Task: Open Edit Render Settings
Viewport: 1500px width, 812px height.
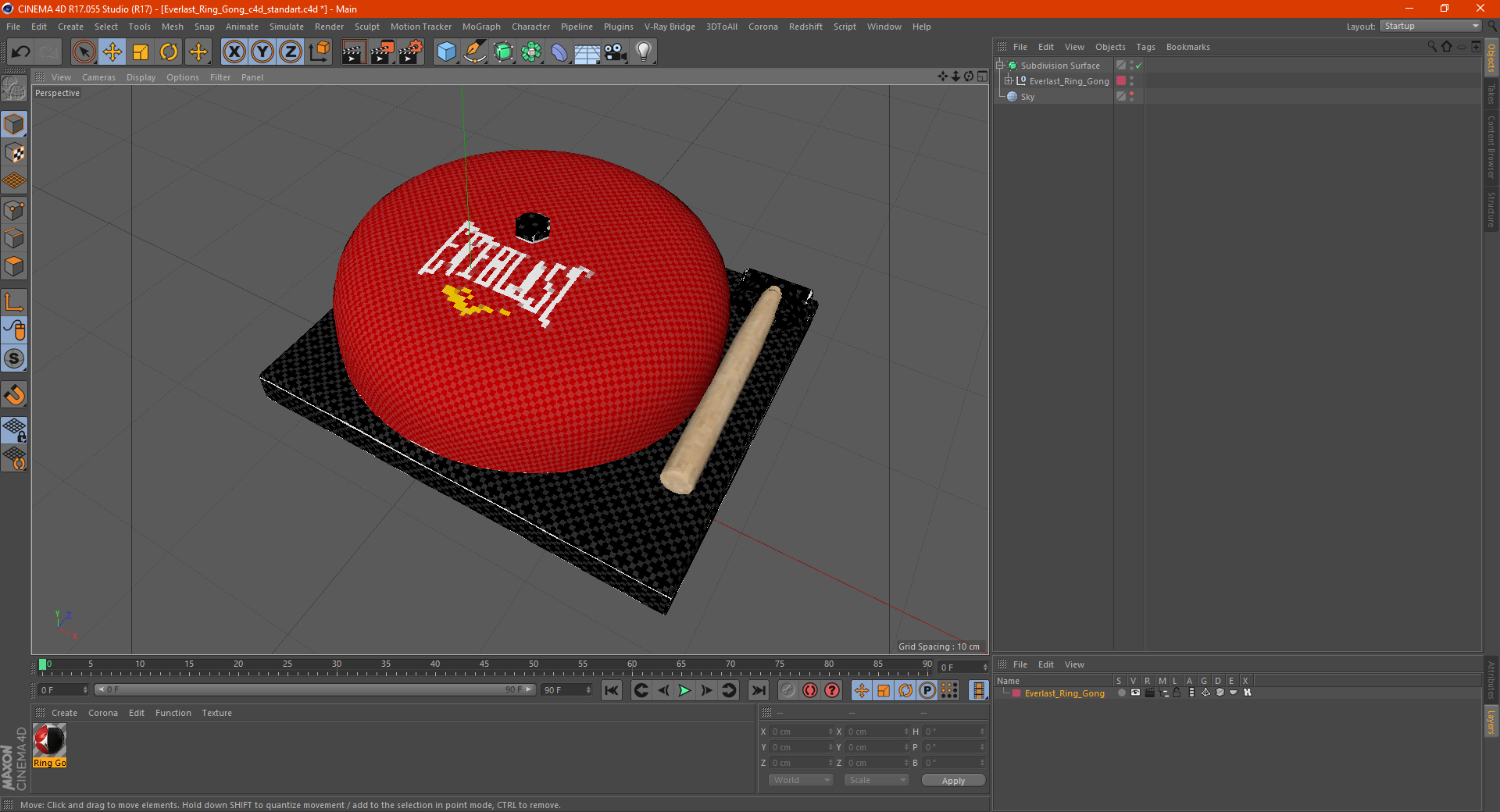Action: (x=411, y=52)
